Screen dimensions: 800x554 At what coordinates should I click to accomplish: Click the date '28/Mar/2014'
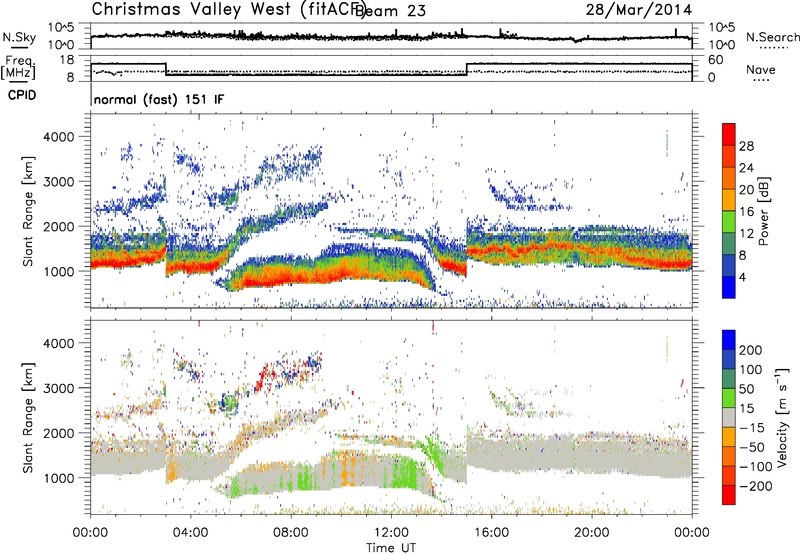(x=639, y=10)
